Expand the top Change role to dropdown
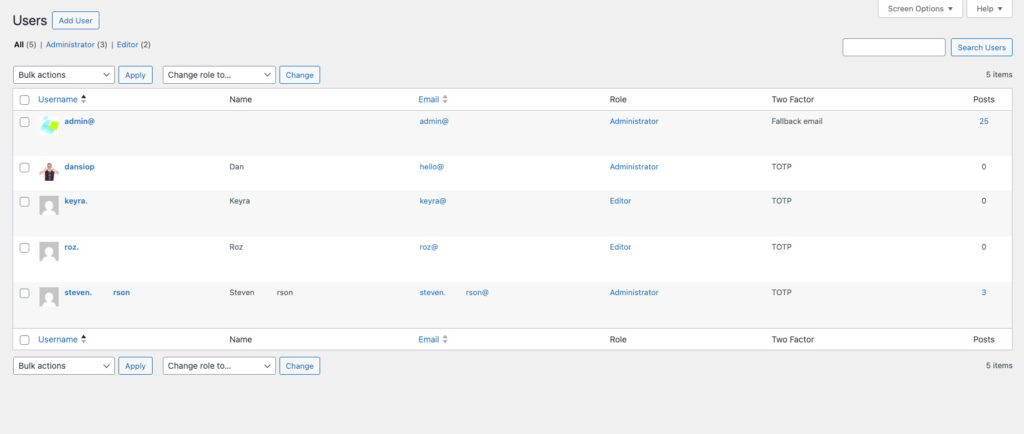The width and height of the screenshot is (1024, 434). 219,74
